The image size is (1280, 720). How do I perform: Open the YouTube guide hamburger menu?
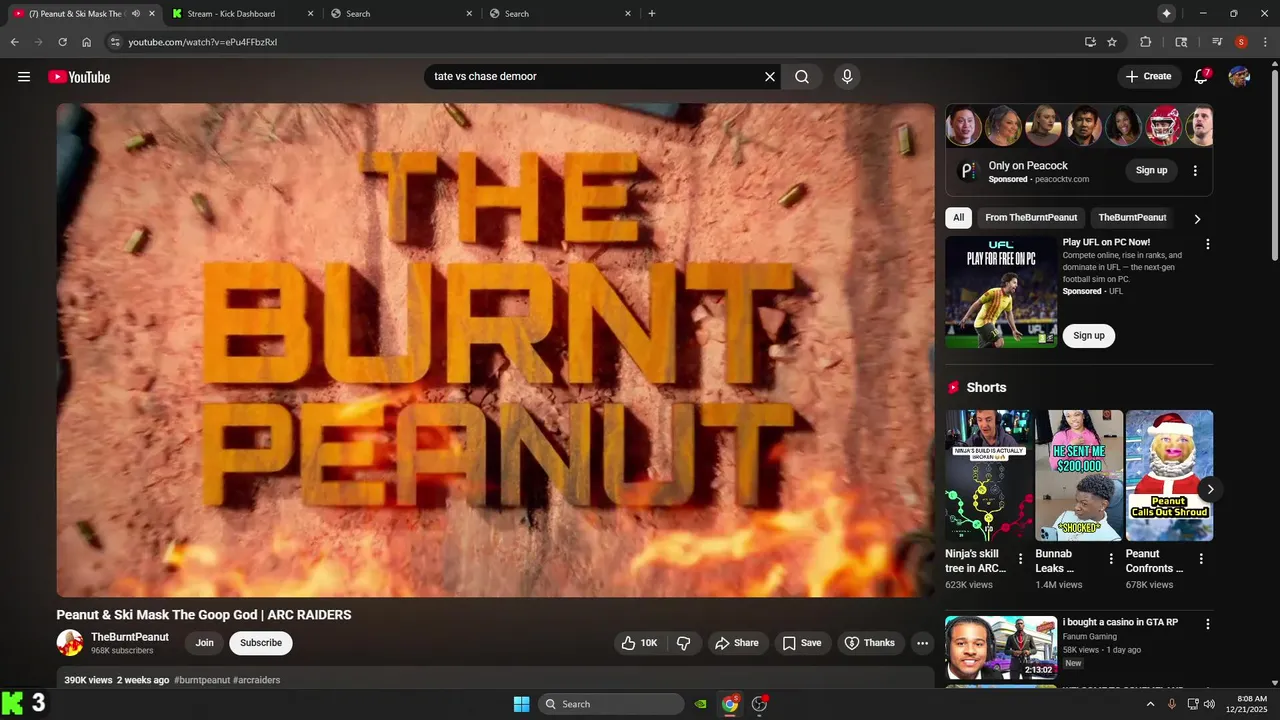[x=24, y=77]
